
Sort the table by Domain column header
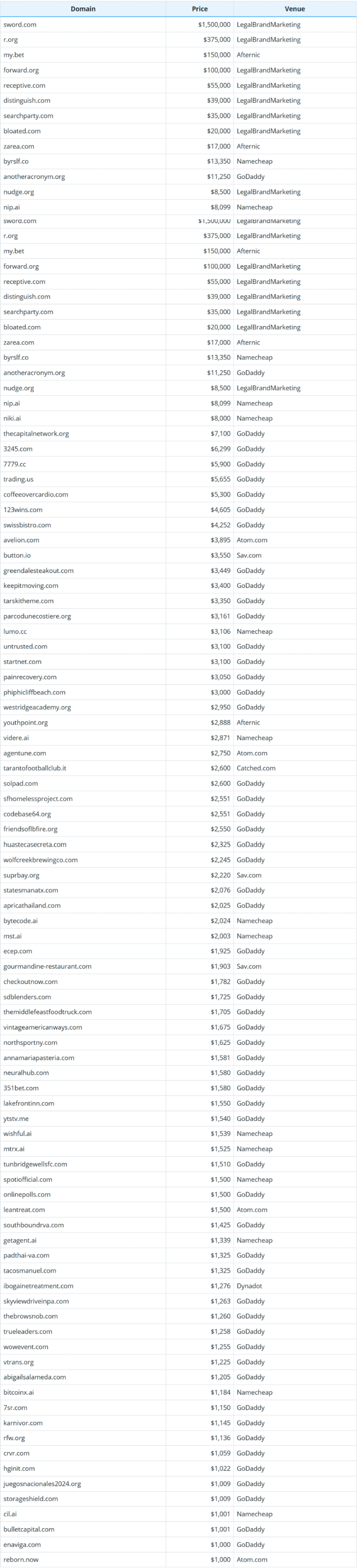[x=83, y=8]
